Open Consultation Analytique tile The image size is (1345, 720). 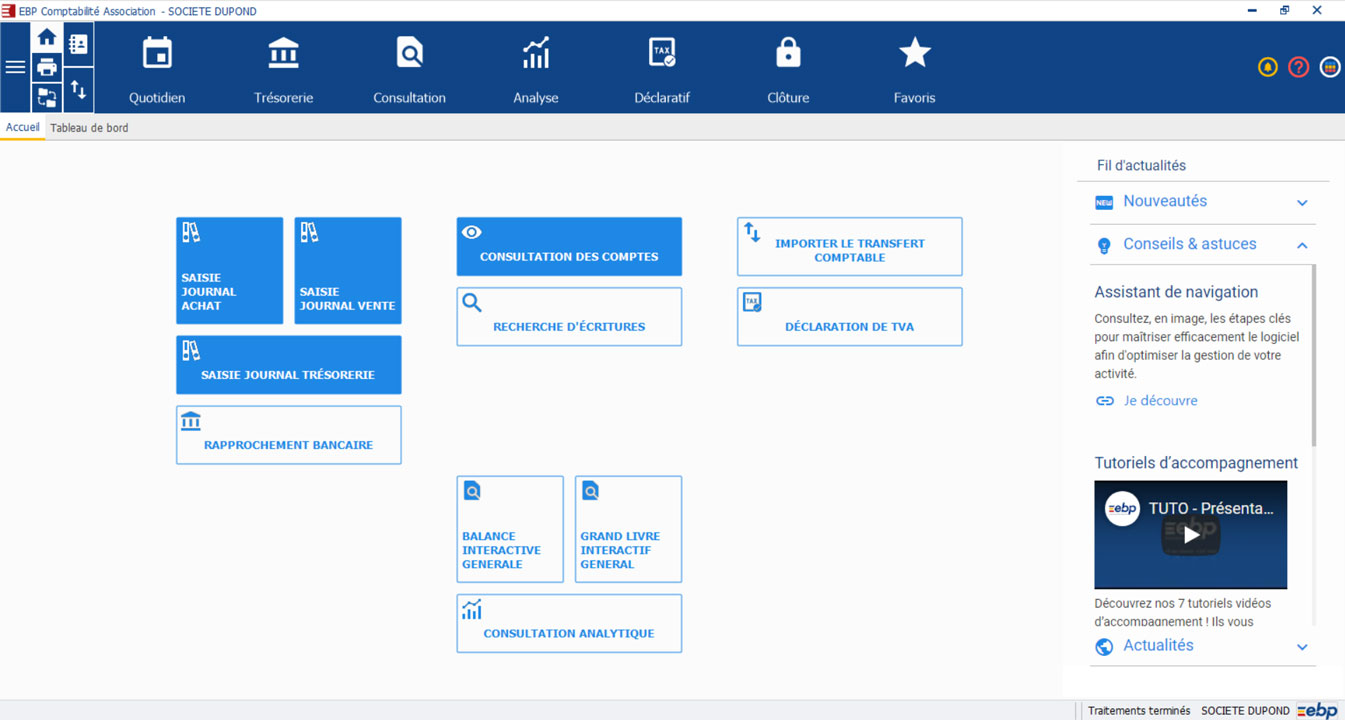point(569,624)
